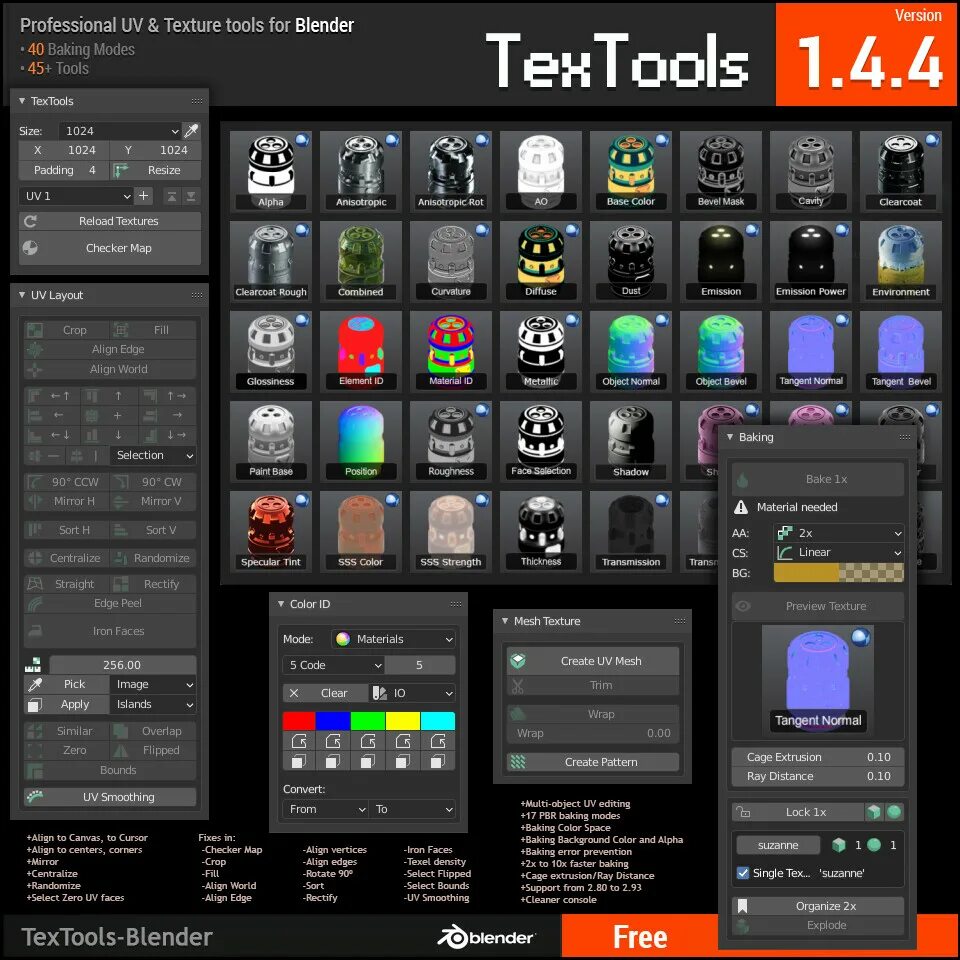Select the Metallic bake mode
Image resolution: width=960 pixels, height=960 pixels.
[541, 351]
